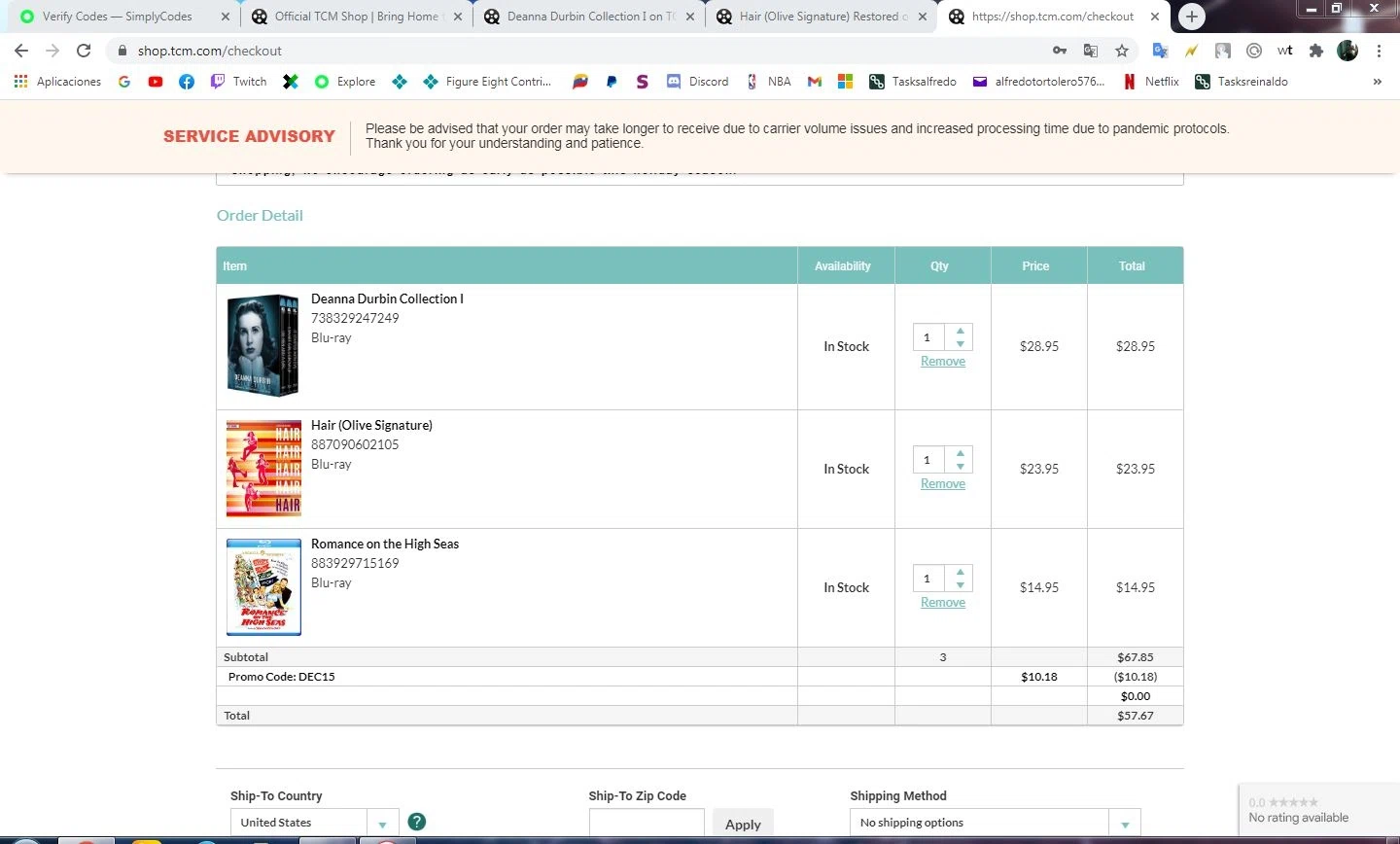
Task: Open YouTube bookmark icon
Action: tap(156, 82)
